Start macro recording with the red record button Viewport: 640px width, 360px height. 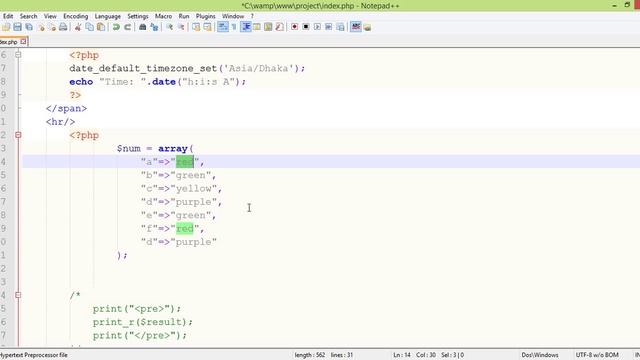pyautogui.click(x=294, y=27)
